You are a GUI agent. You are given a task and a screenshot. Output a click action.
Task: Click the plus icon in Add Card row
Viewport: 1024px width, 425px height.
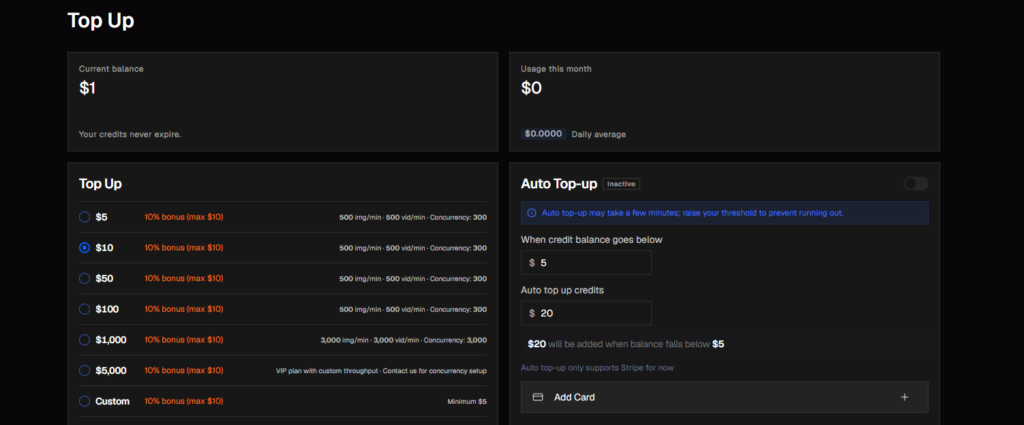pos(904,397)
